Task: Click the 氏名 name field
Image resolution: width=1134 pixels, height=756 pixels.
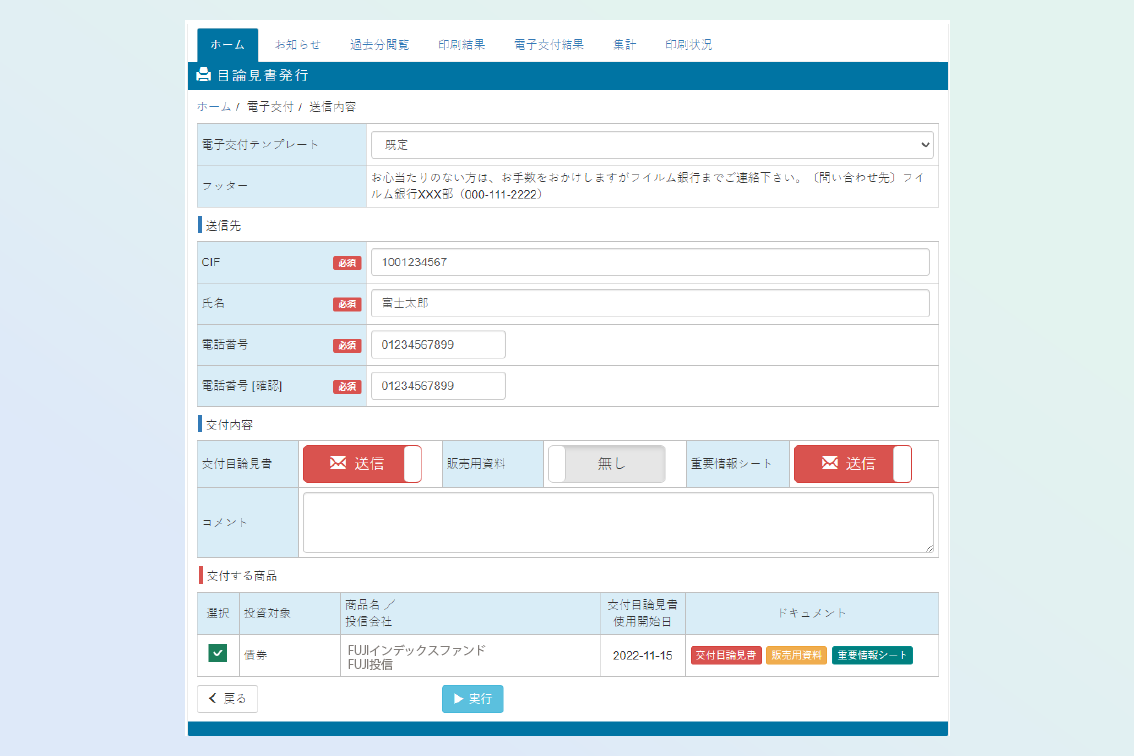Action: 650,303
